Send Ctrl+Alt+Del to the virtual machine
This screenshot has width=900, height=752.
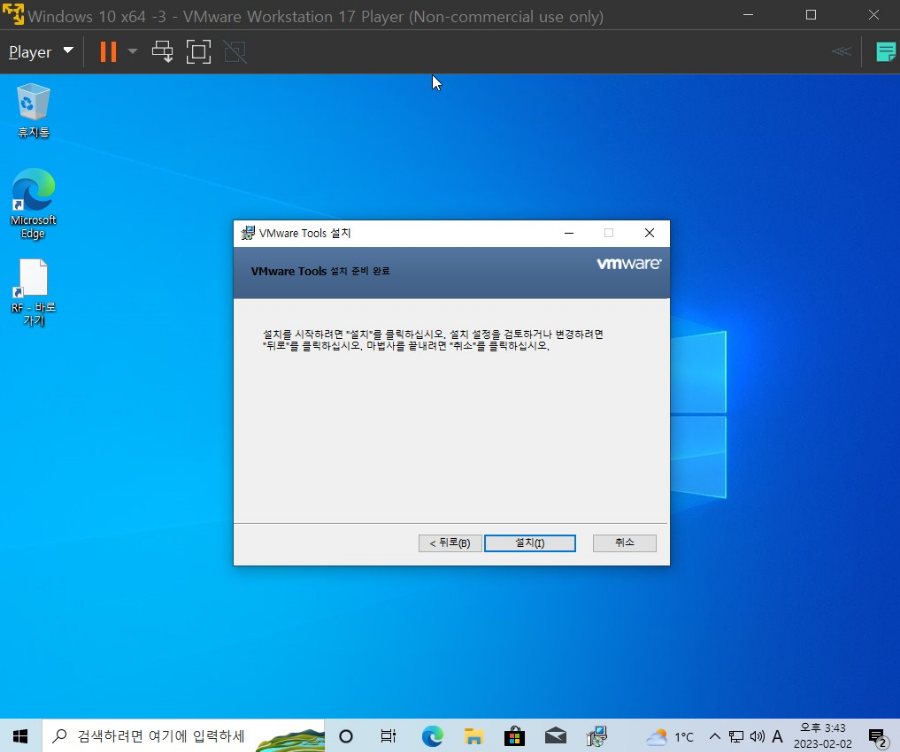(x=162, y=52)
